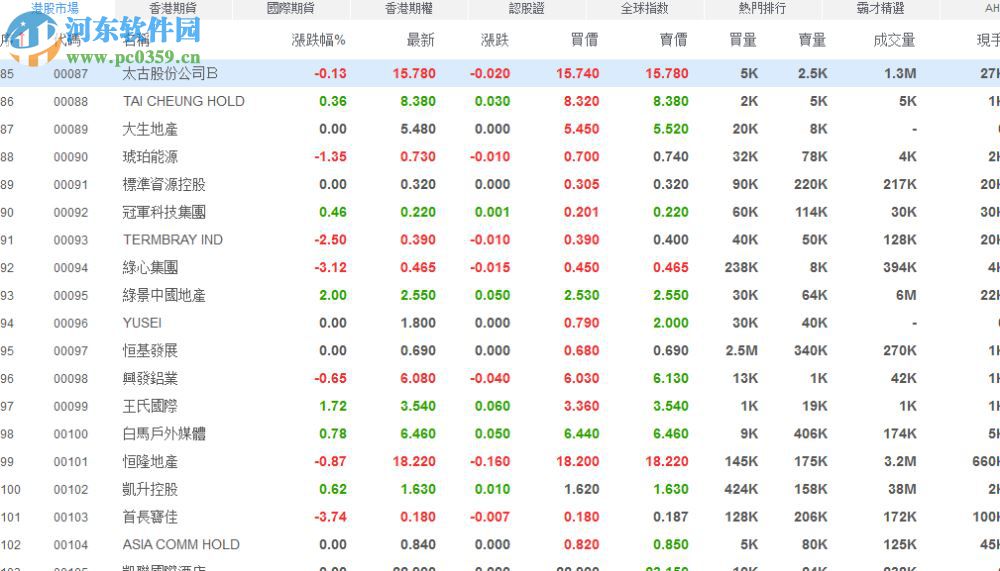This screenshot has width=1000, height=571.
Task: Switch to 熱門排行 tab
Action: pos(762,8)
